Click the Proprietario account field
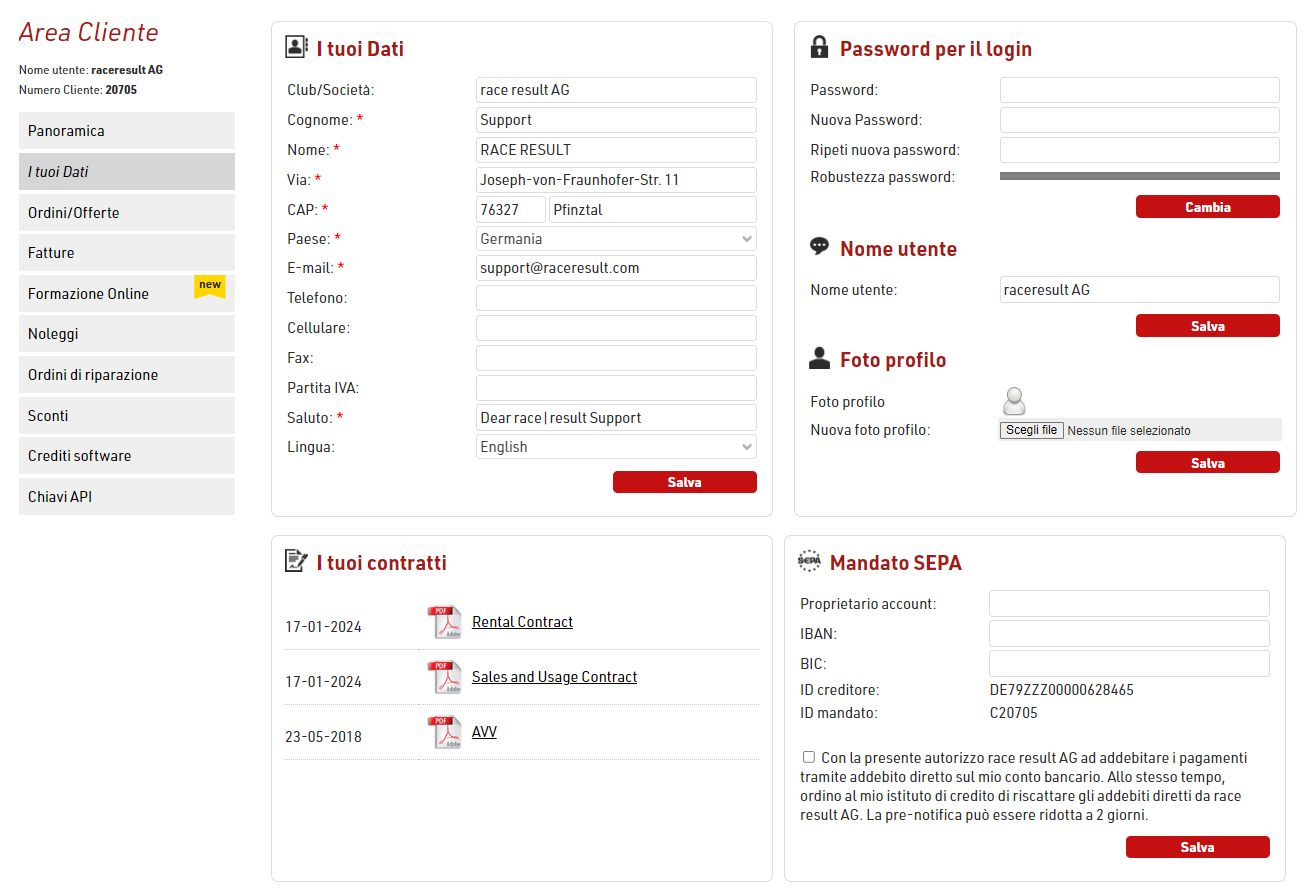 click(x=1129, y=604)
